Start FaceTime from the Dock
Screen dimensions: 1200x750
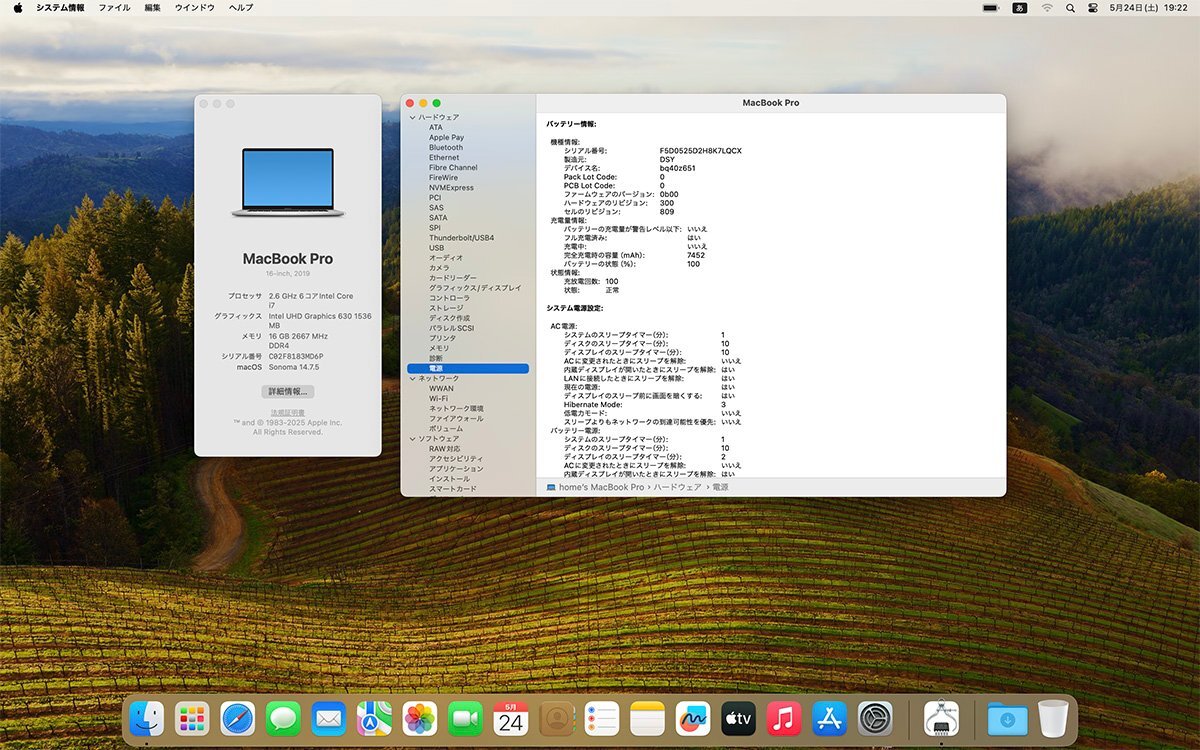pos(465,718)
